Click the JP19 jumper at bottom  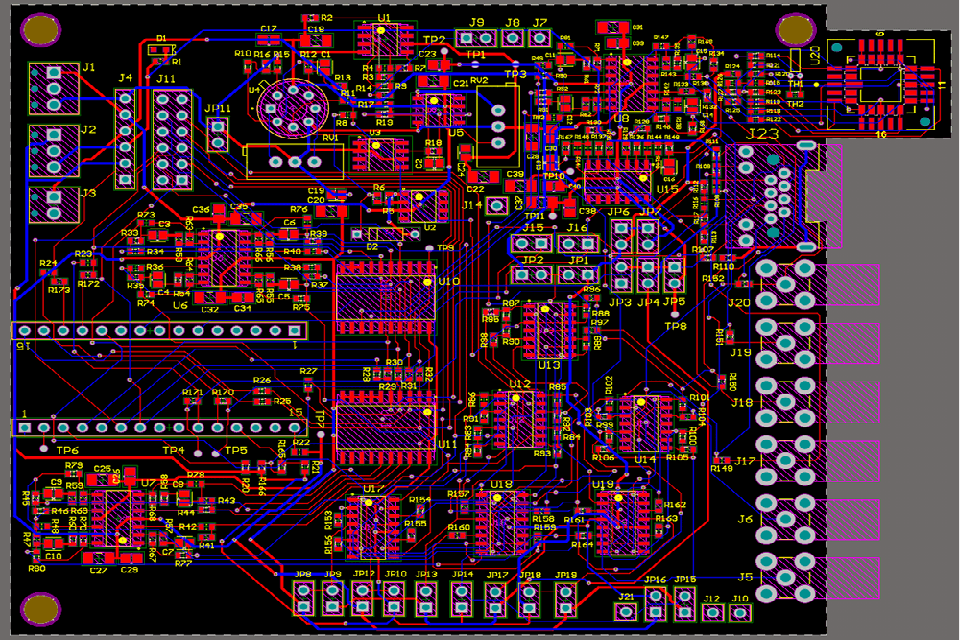(565, 598)
